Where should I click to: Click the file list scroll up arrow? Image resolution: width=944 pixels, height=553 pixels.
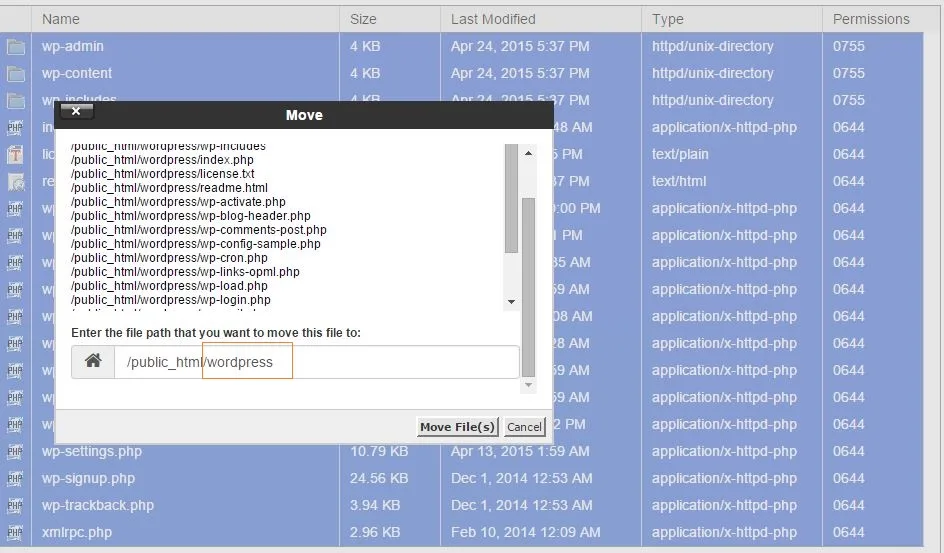tap(528, 153)
